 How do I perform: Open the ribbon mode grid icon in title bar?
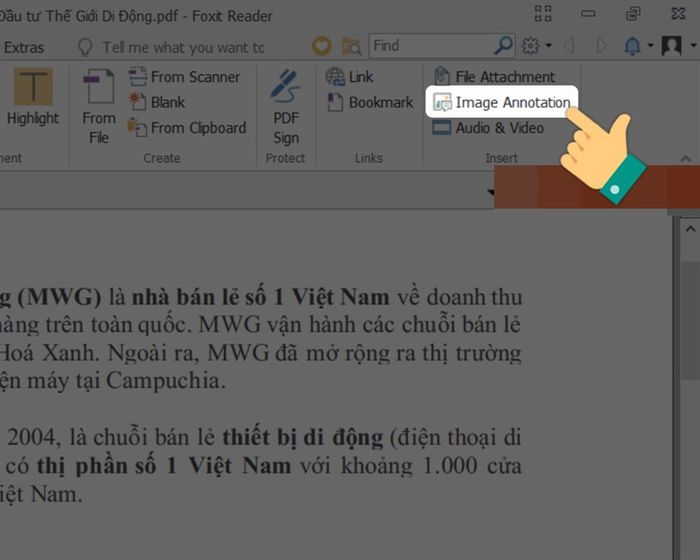[543, 13]
